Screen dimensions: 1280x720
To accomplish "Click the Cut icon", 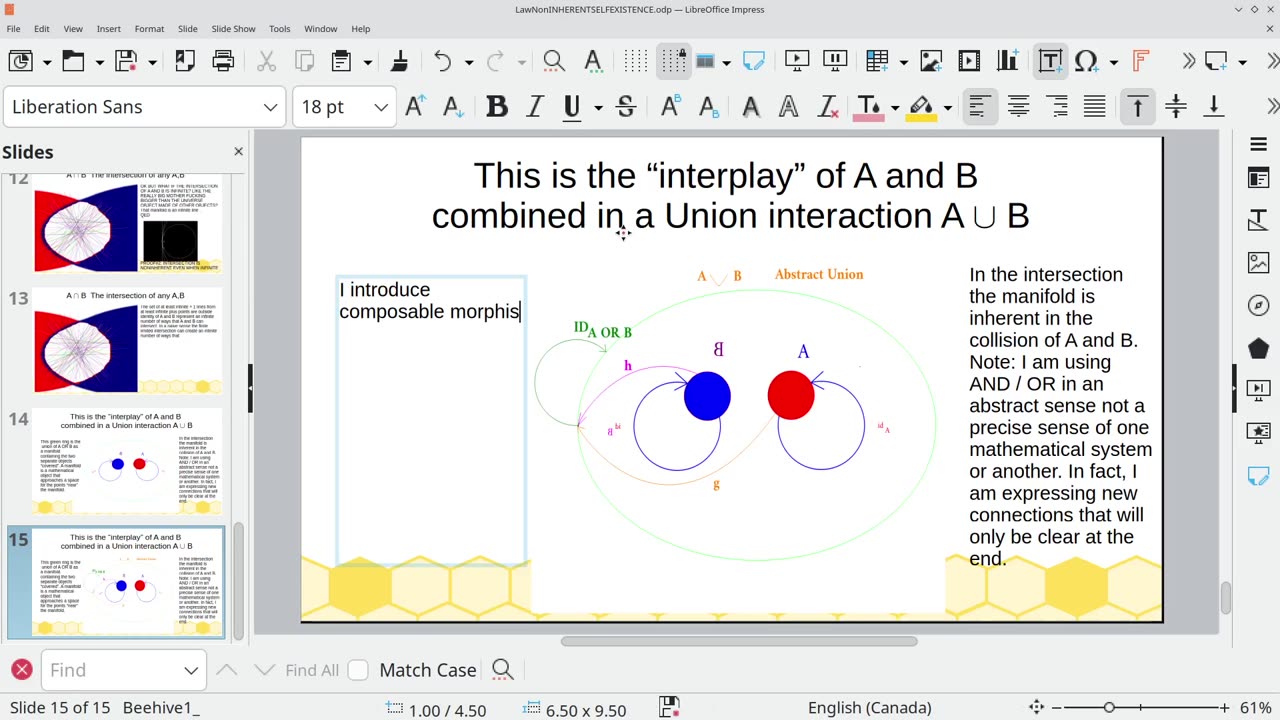I will 266,61.
